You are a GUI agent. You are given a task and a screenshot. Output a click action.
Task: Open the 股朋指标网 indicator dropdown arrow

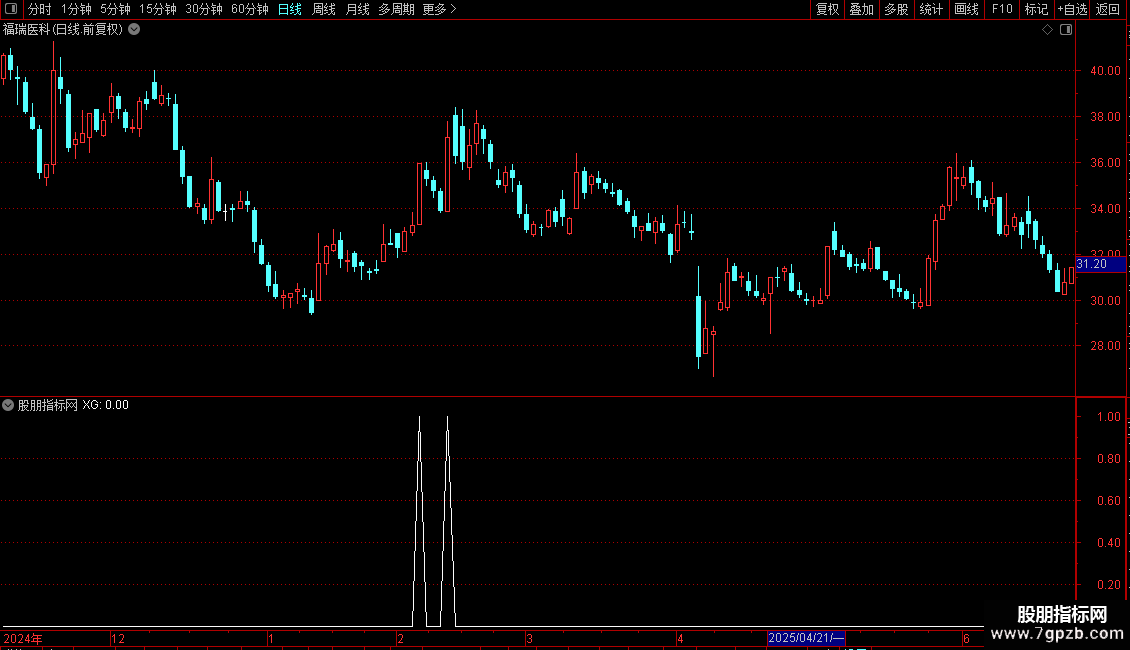(8, 405)
